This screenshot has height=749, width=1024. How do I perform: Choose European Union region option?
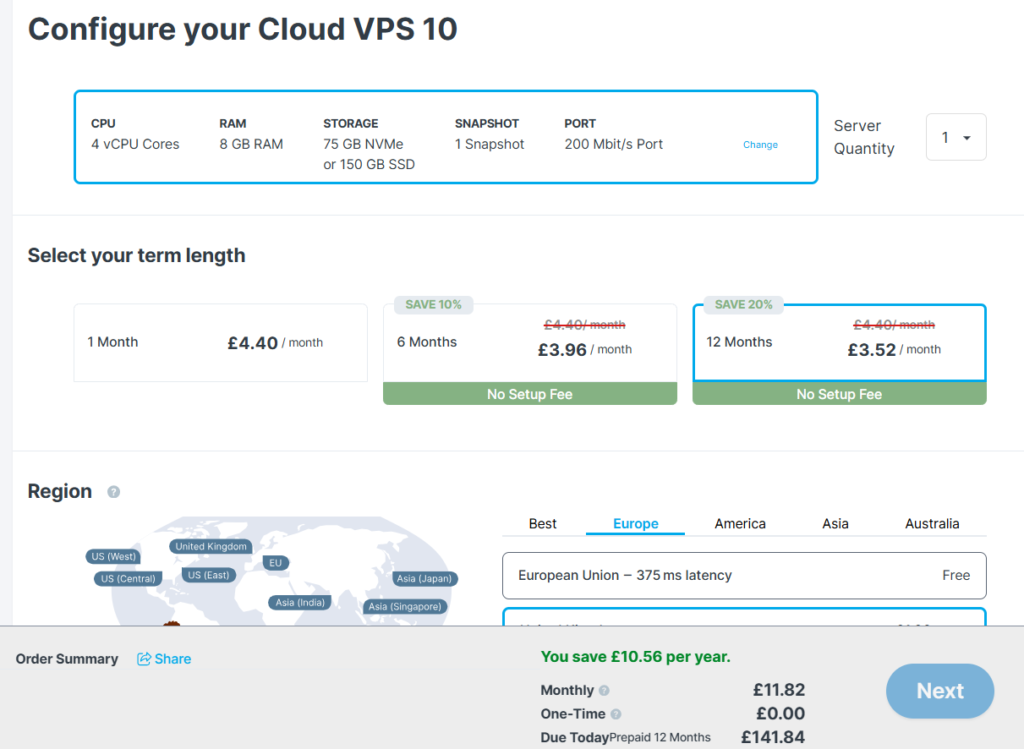[x=743, y=576]
